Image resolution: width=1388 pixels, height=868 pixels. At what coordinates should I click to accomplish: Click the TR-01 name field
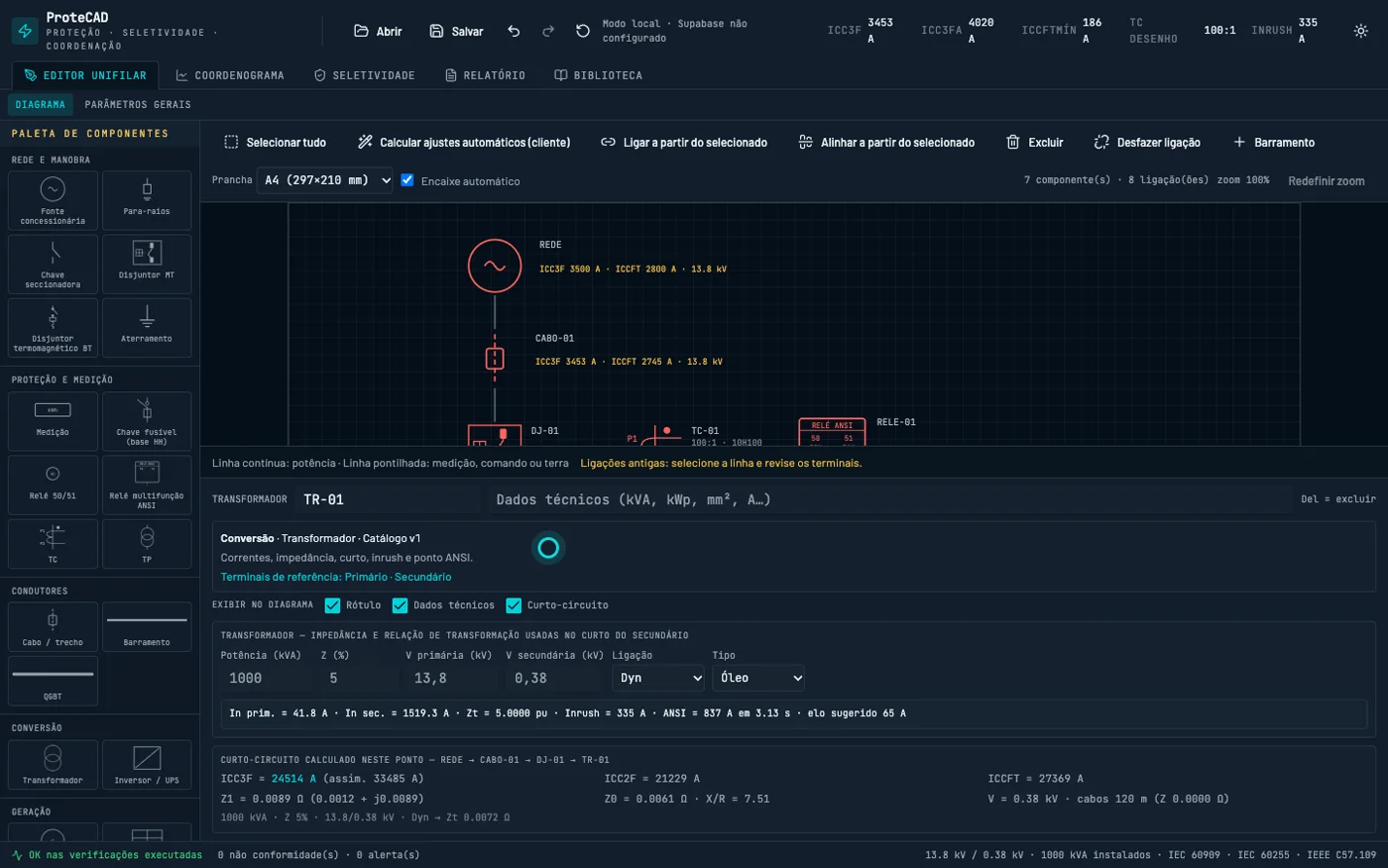click(x=388, y=499)
